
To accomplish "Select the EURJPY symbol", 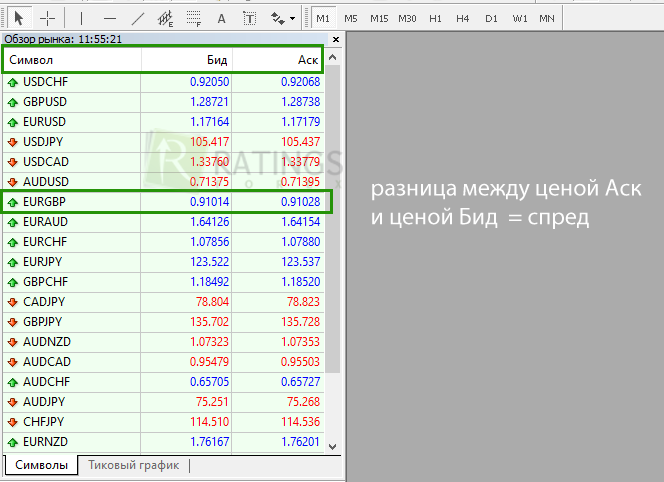I will [42, 261].
